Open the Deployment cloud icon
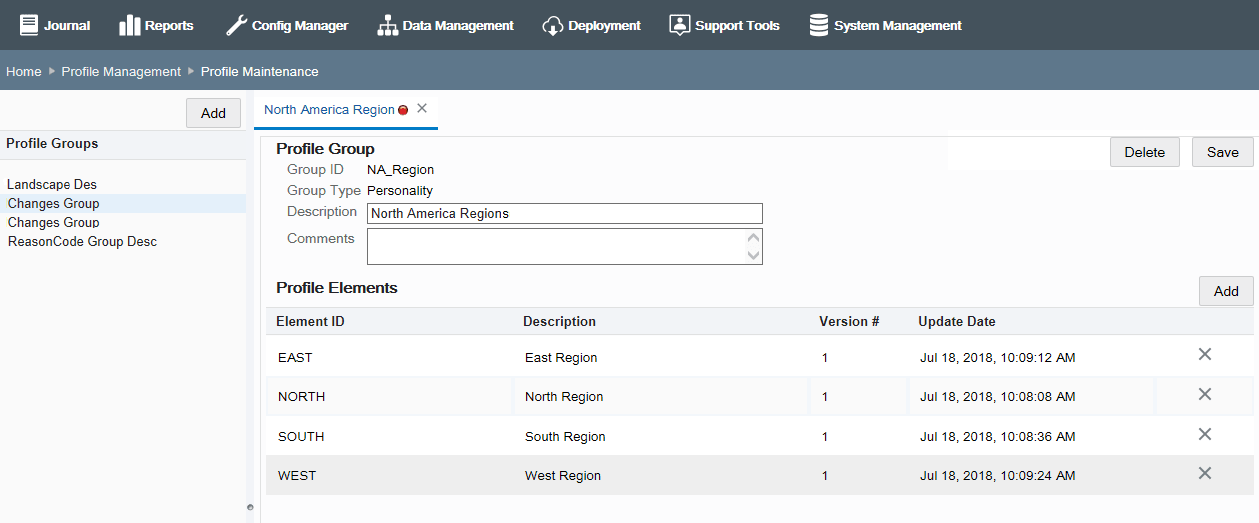 click(x=553, y=25)
